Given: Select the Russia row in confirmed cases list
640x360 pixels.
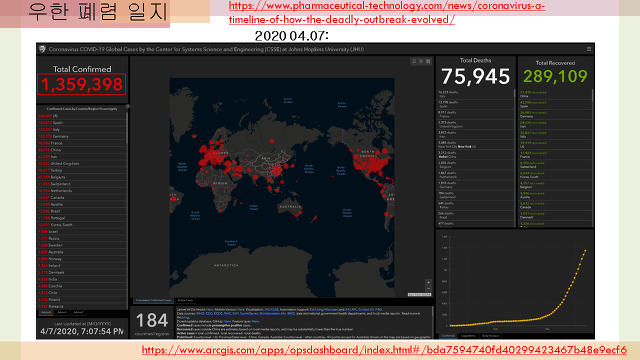Looking at the screenshot, I should (x=82, y=238).
